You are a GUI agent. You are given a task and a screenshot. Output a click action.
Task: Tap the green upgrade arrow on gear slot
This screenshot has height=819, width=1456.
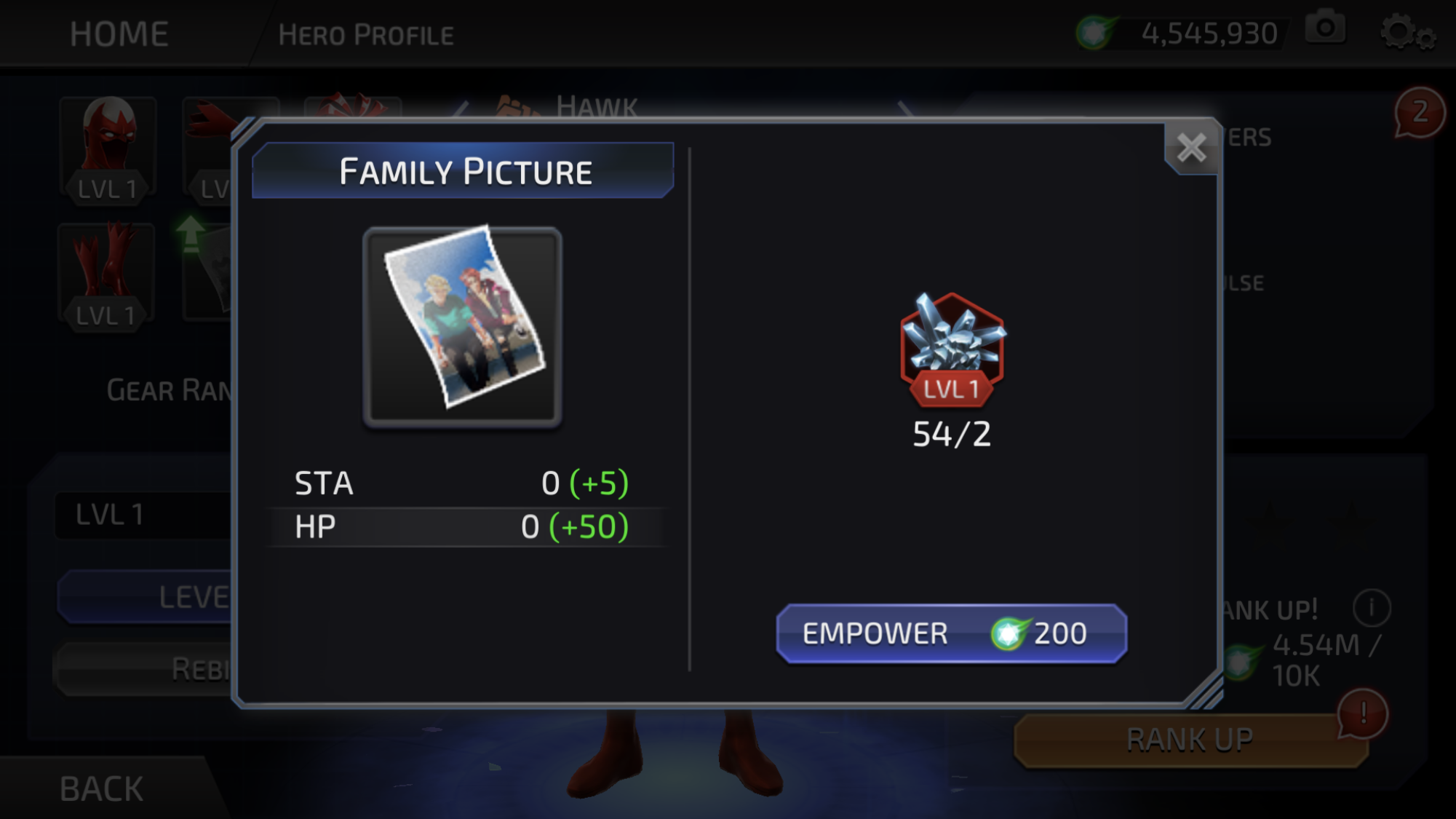pos(191,234)
